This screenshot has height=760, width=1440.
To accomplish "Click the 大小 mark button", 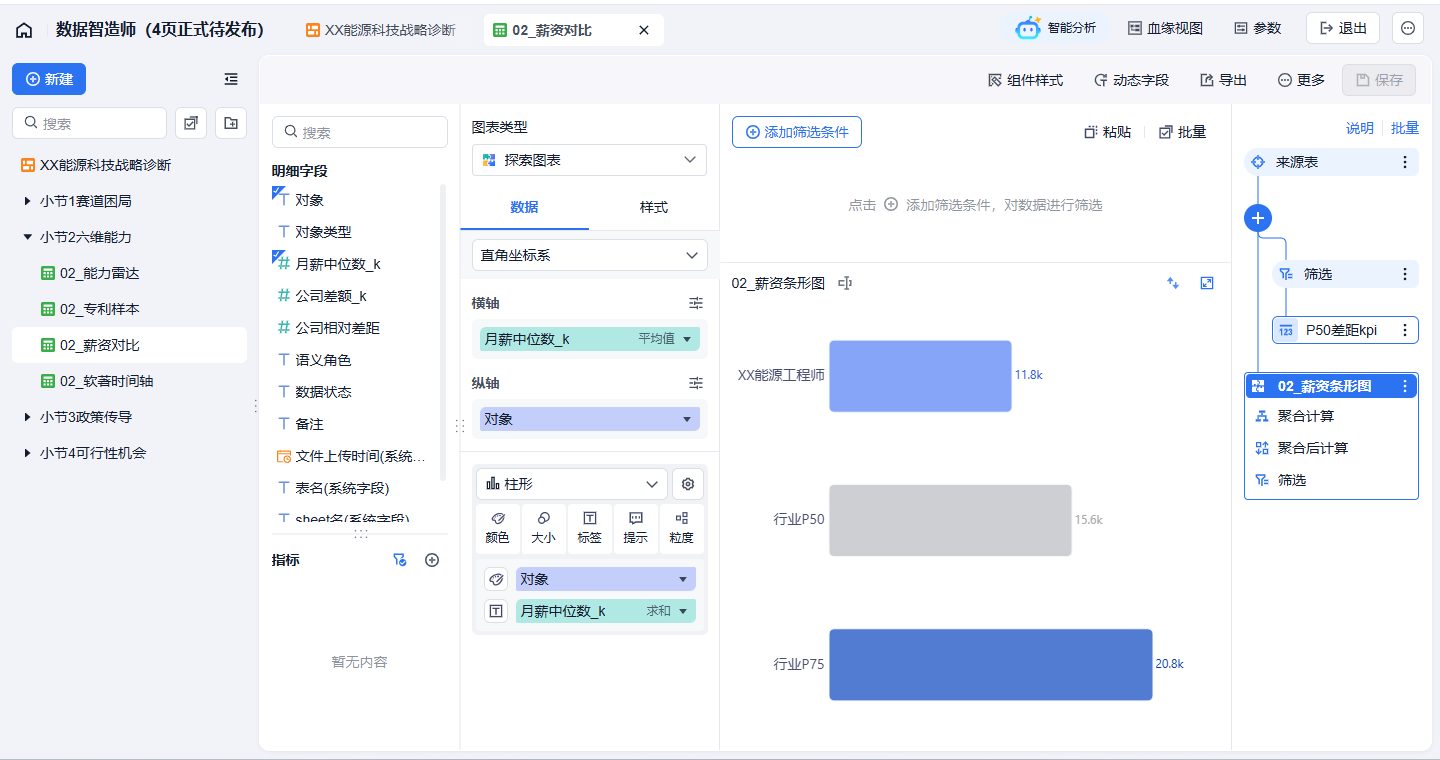I will click(543, 528).
